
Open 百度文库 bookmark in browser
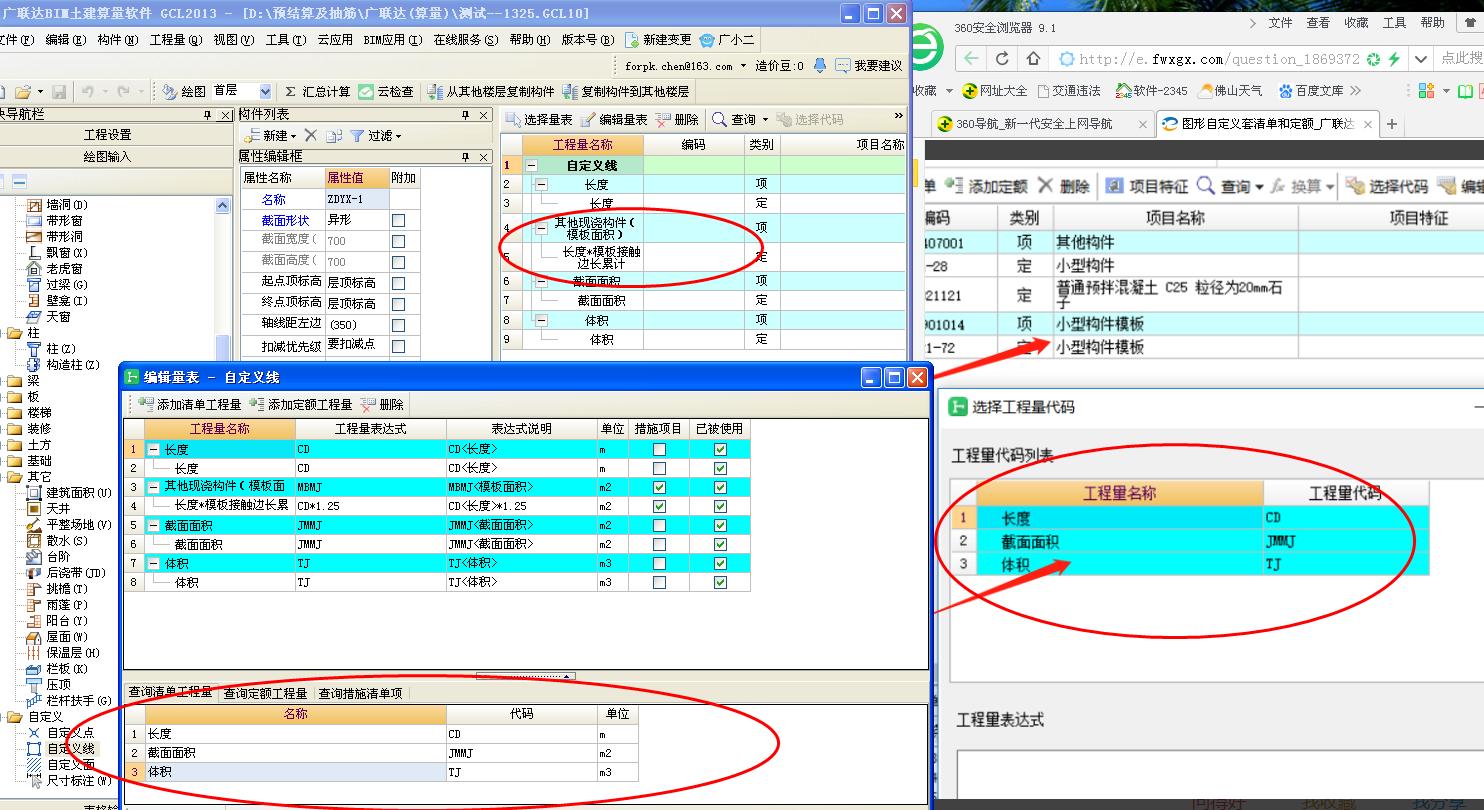coord(1310,91)
